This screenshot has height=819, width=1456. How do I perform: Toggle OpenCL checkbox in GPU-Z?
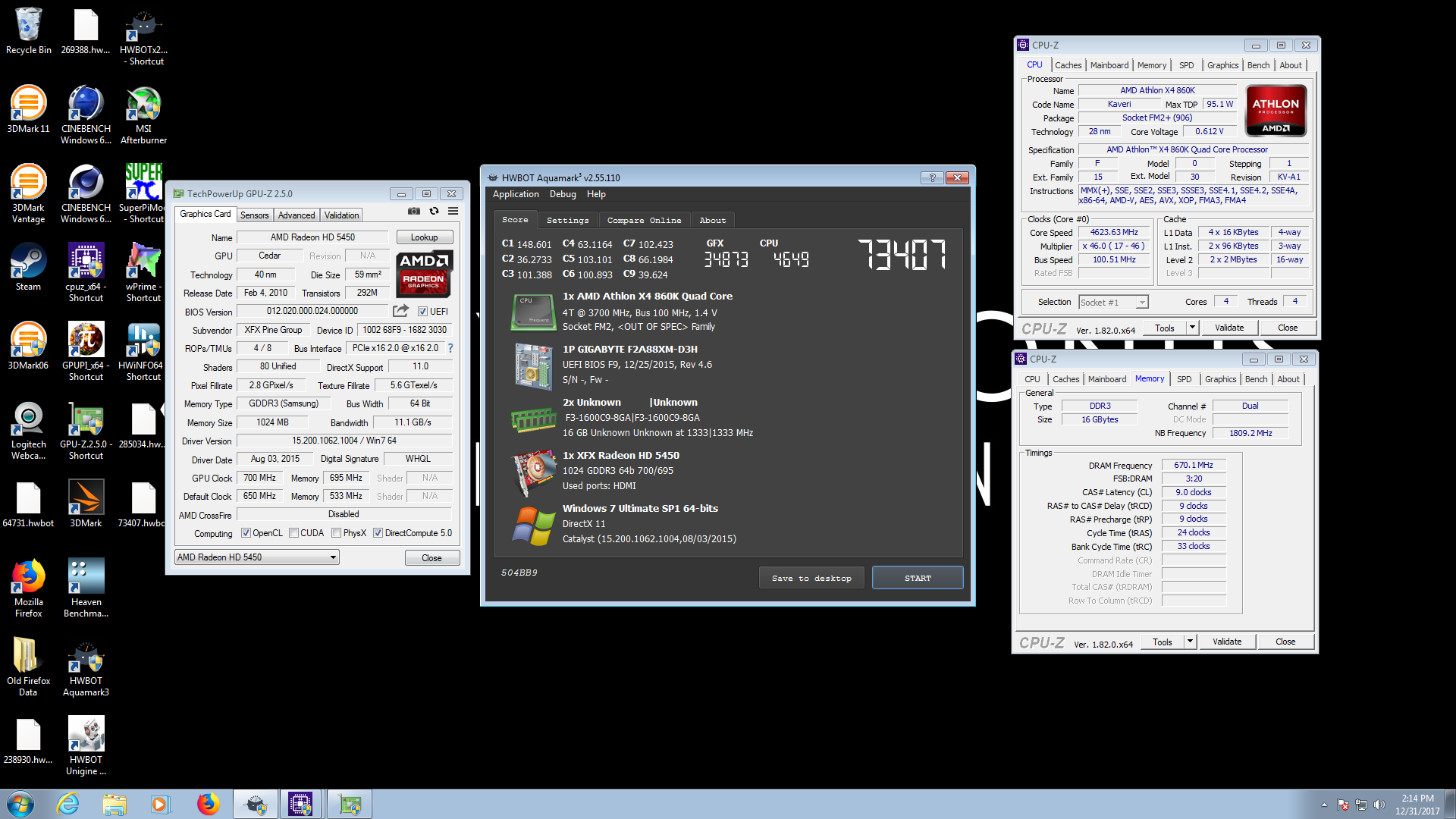coord(246,533)
